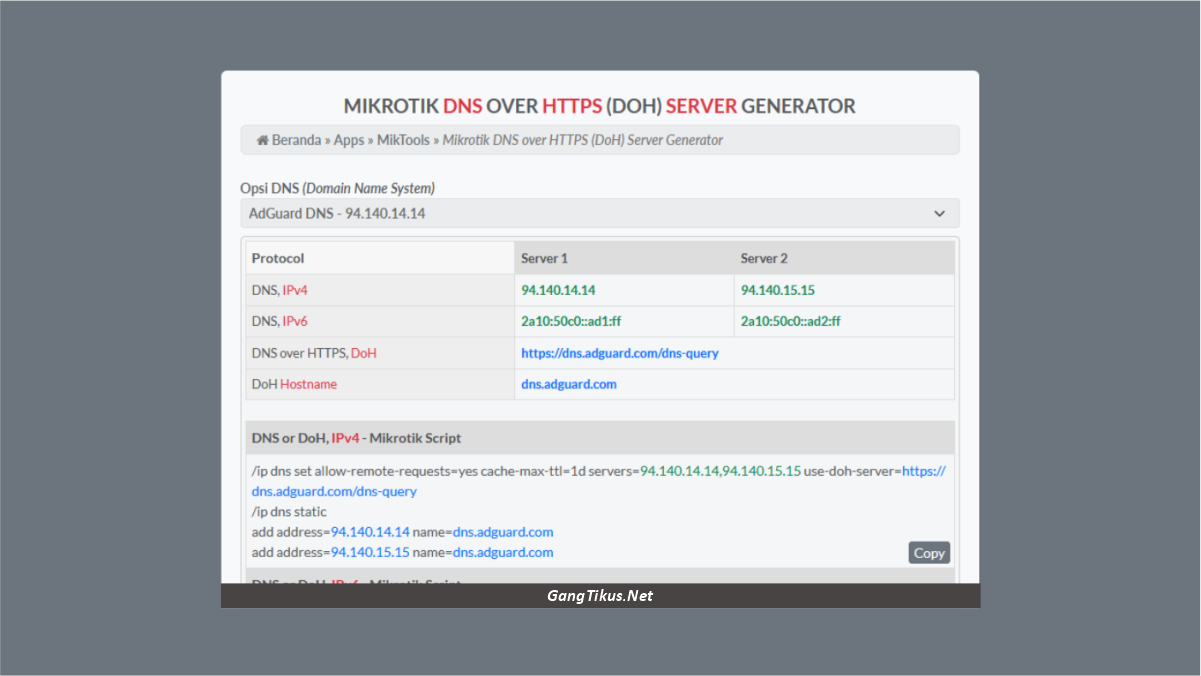Image resolution: width=1201 pixels, height=676 pixels.
Task: Click the dns.adguard.com name in the script output
Action: coord(503,531)
